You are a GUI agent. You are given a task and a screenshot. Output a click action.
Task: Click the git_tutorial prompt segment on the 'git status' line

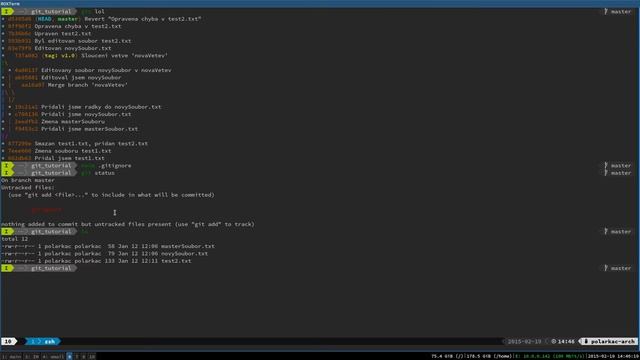point(51,173)
